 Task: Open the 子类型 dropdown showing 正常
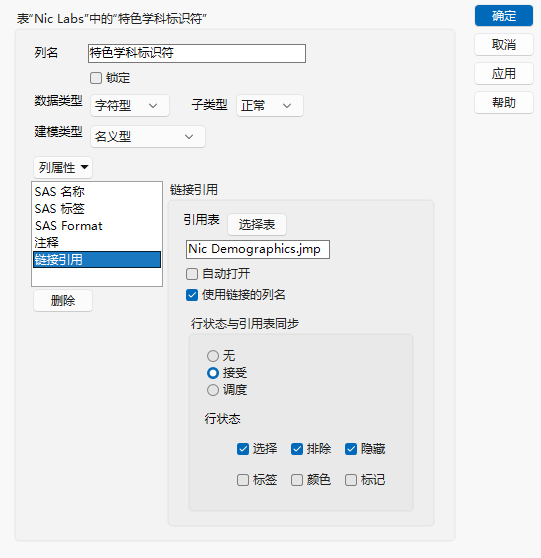tap(270, 106)
